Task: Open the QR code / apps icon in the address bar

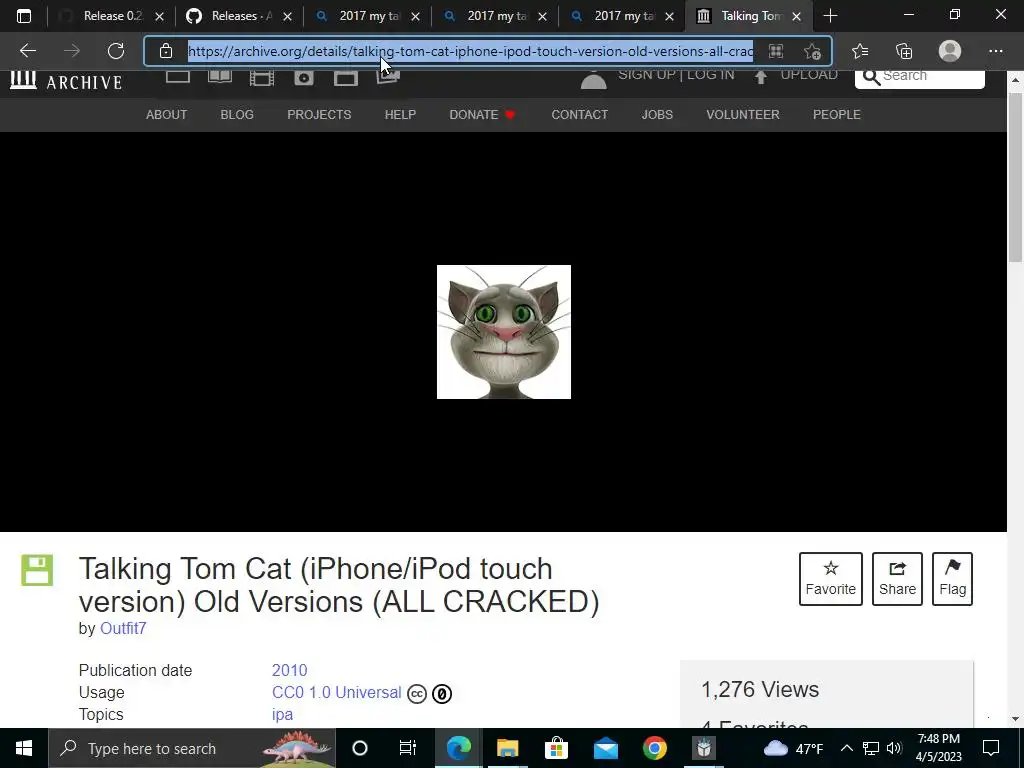Action: tap(776, 51)
